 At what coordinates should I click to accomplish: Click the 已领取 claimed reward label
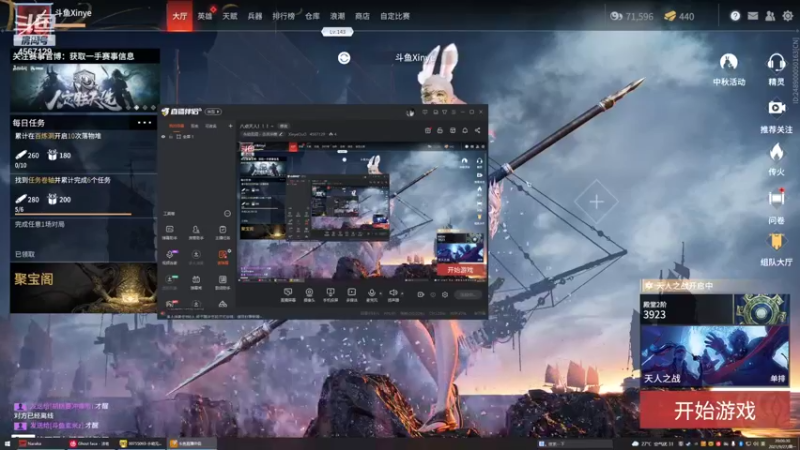(25, 254)
